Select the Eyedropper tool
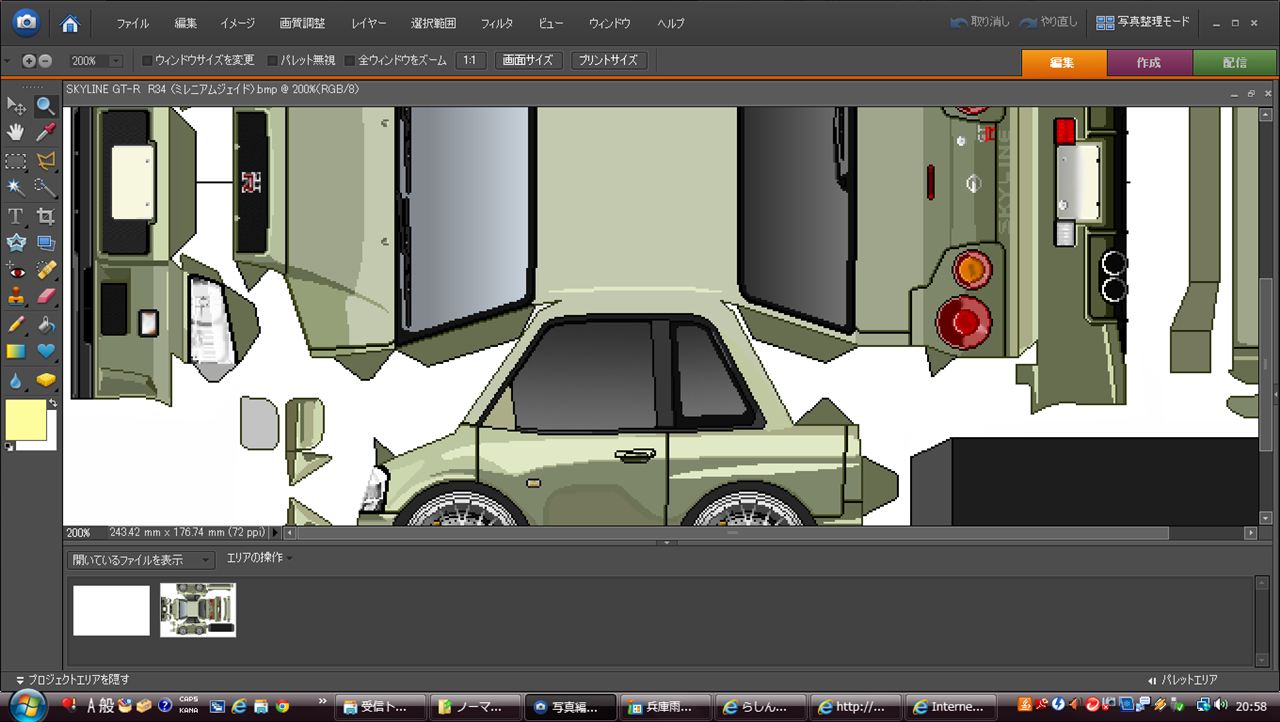 coord(46,132)
